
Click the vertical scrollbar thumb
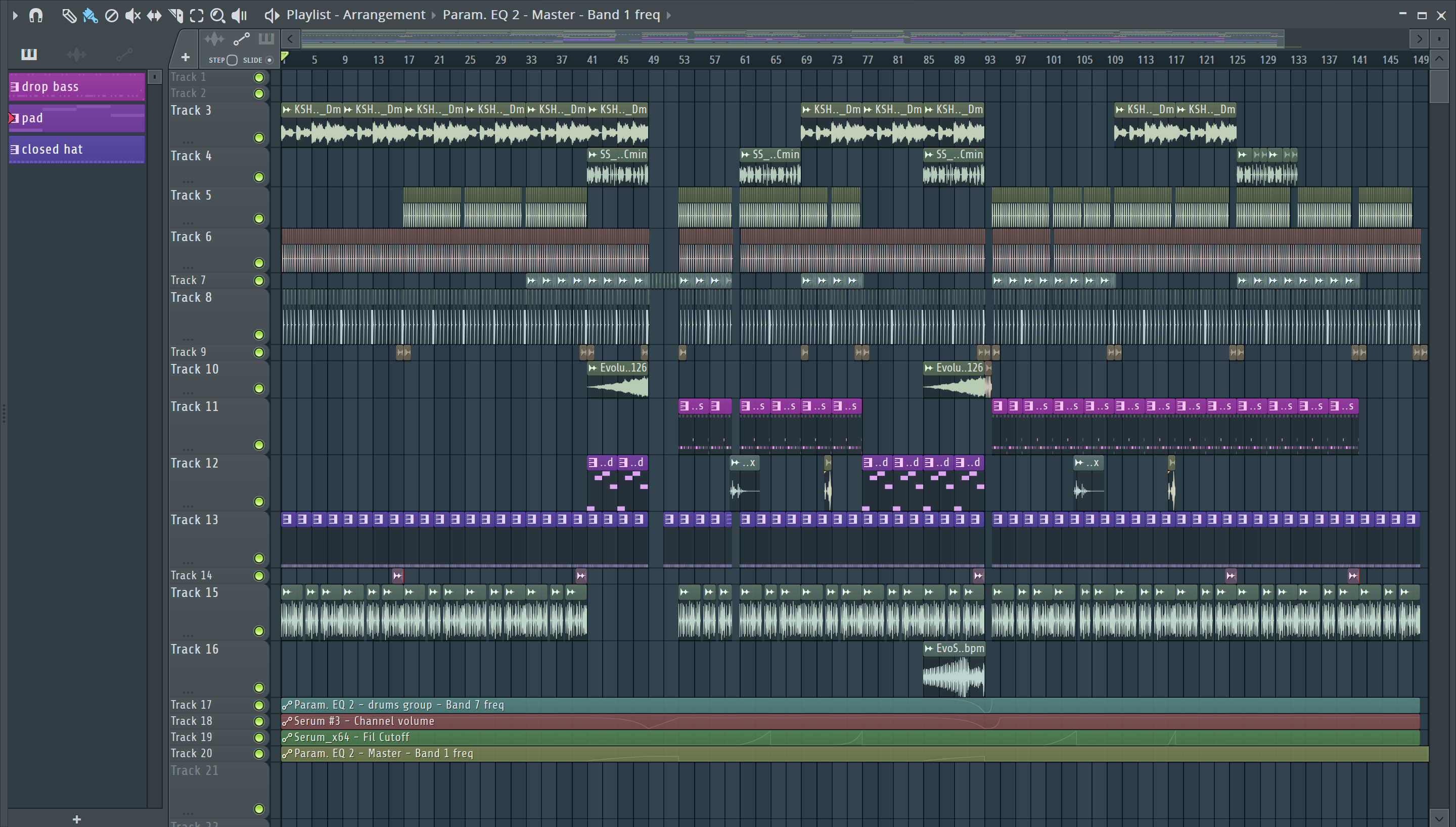pyautogui.click(x=1439, y=86)
